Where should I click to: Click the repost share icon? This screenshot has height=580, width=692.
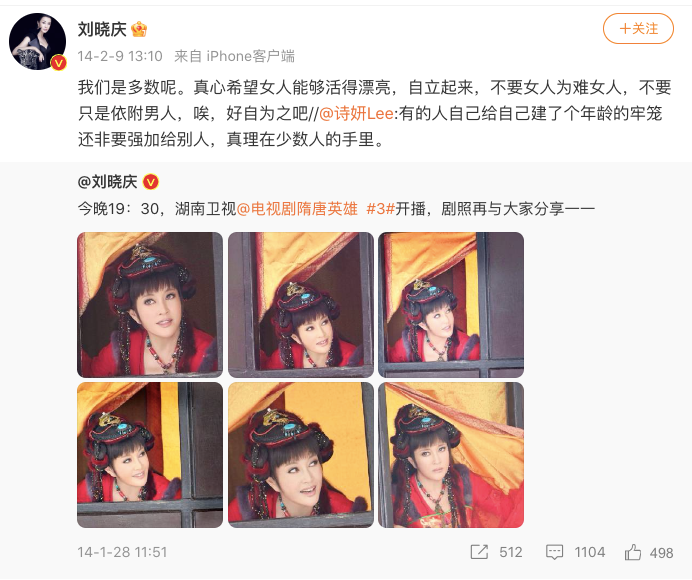(x=479, y=552)
